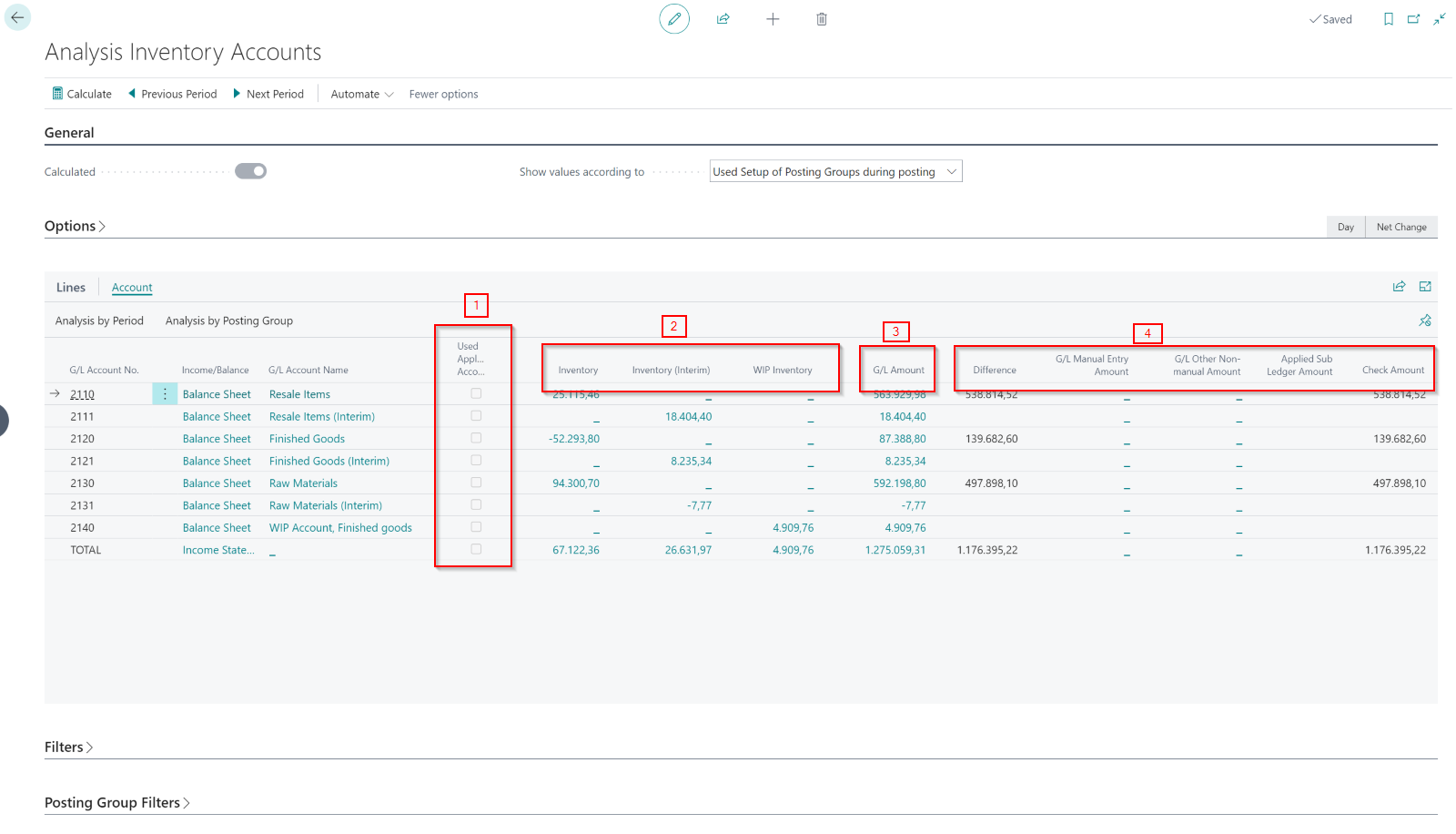Expand the Posting Group Filters section
Viewport: 1456px width, 834px height.
(x=117, y=803)
